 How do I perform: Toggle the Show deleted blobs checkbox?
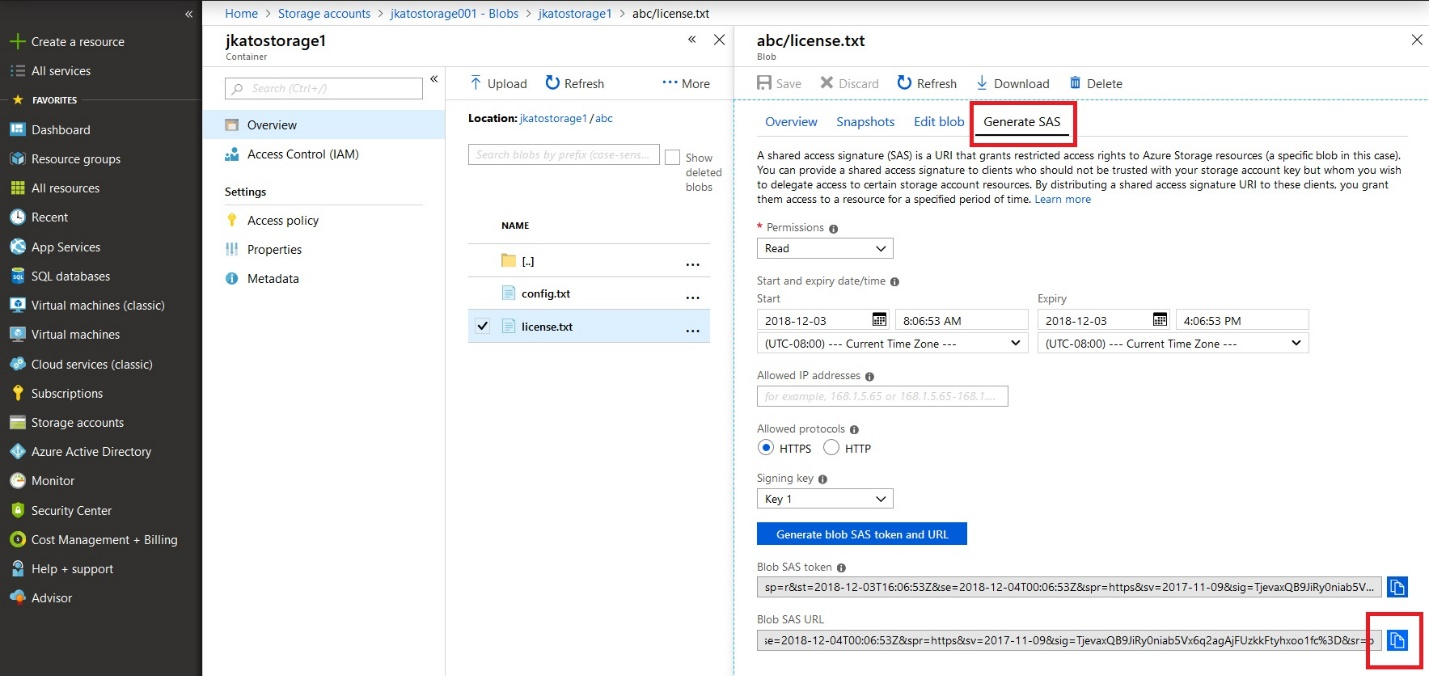pos(672,157)
